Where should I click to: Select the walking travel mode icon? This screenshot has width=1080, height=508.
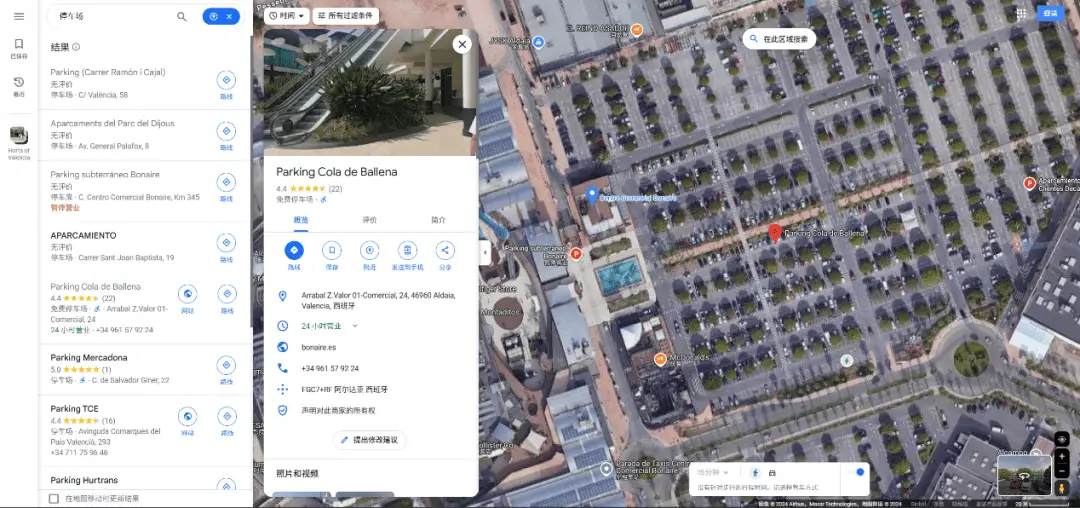[754, 473]
